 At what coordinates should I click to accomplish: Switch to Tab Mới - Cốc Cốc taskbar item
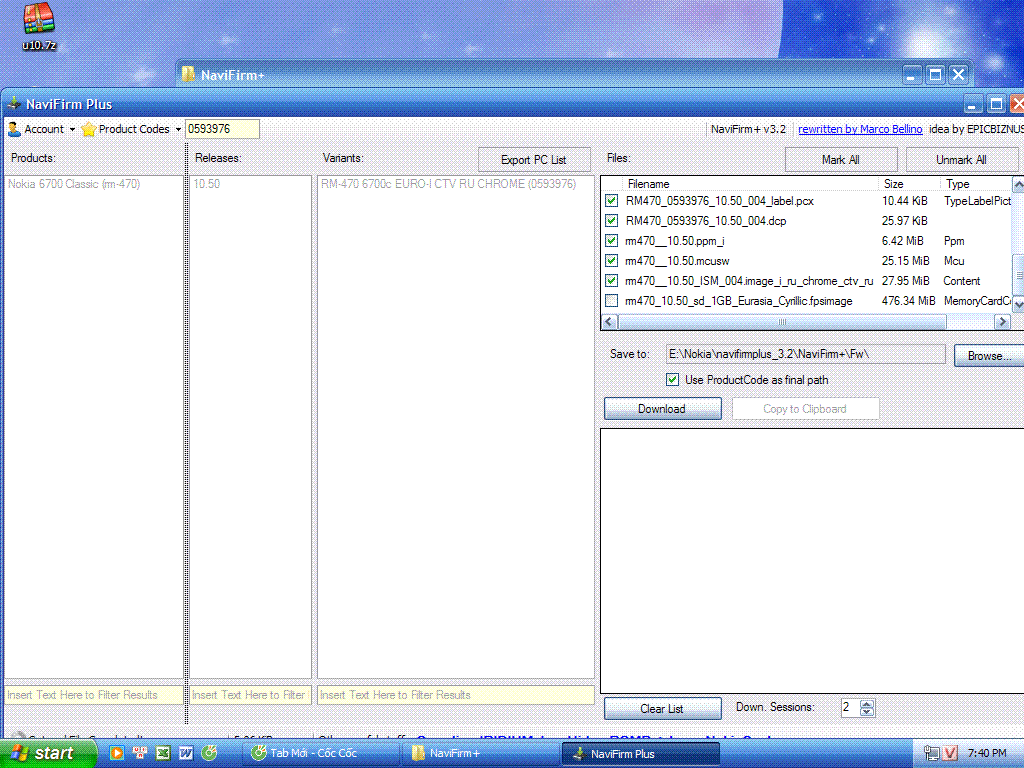click(320, 753)
